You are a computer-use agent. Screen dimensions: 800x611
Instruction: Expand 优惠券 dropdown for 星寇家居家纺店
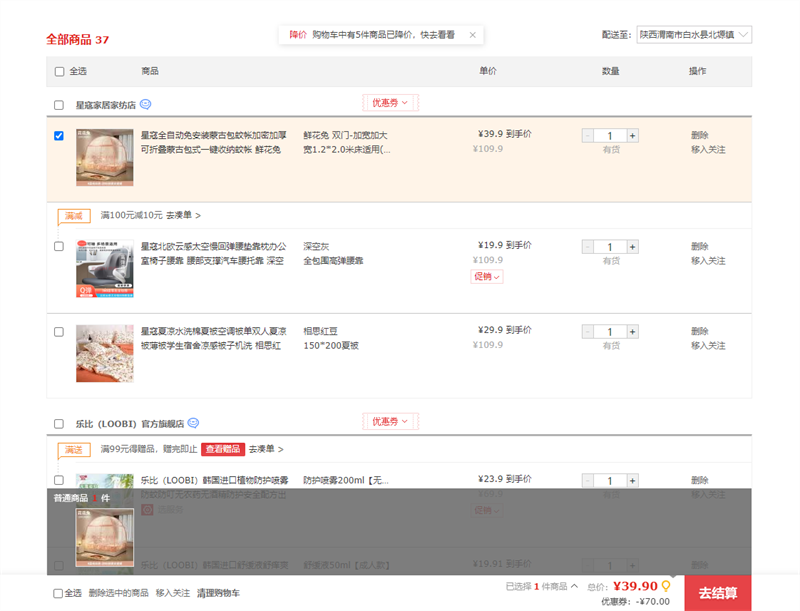(390, 102)
